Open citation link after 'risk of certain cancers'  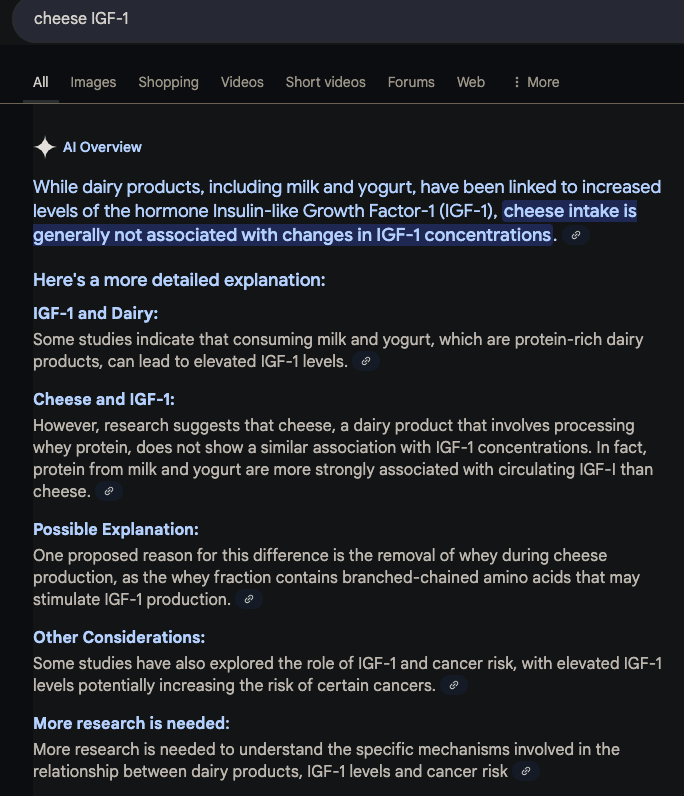click(x=454, y=685)
